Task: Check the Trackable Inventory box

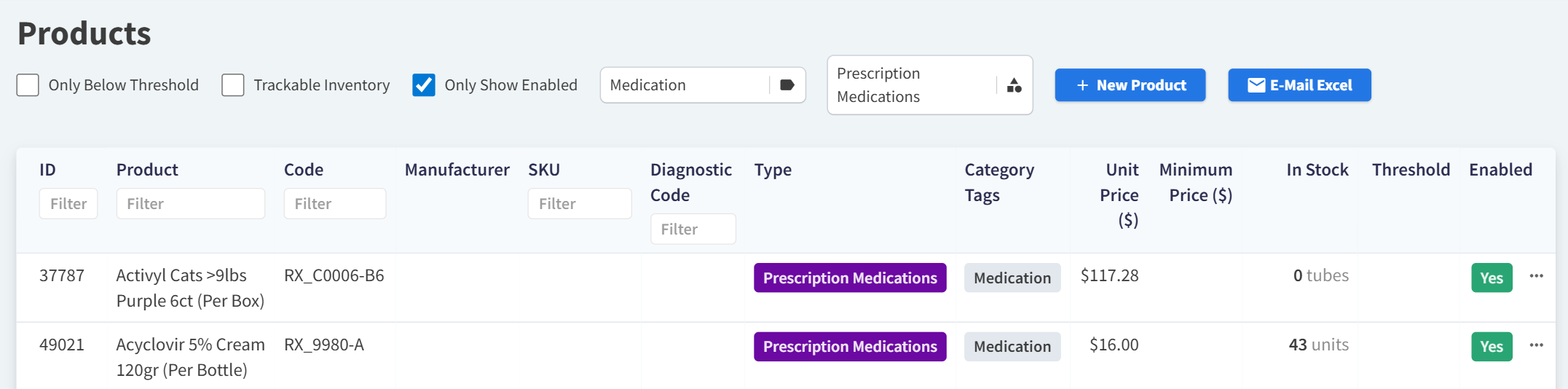Action: point(233,85)
